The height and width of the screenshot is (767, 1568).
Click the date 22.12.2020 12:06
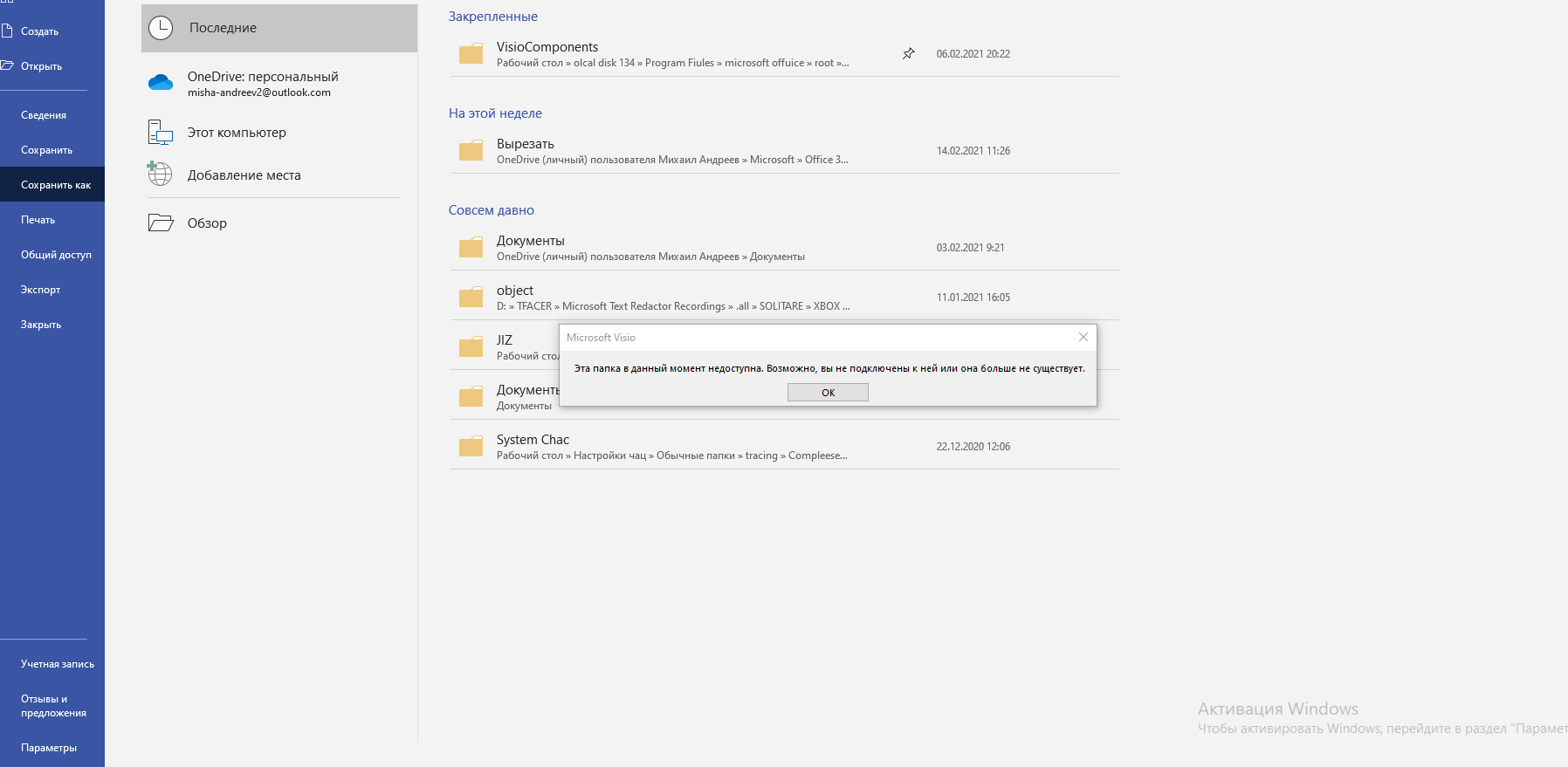pyautogui.click(x=973, y=447)
